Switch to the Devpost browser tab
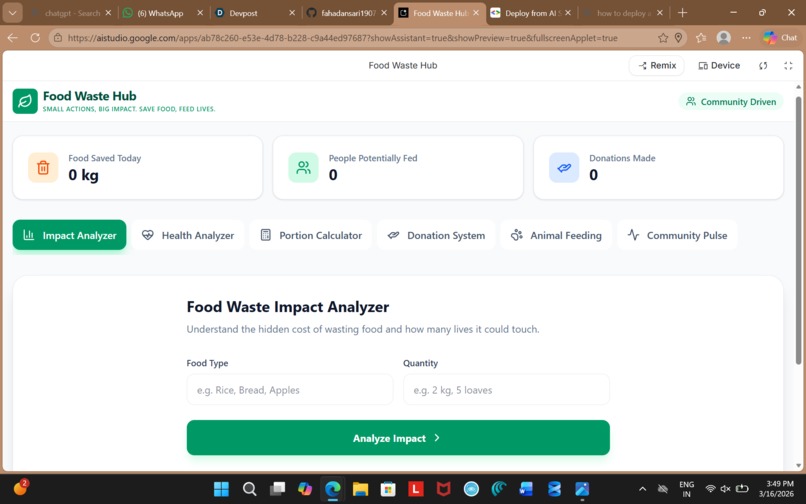The image size is (806, 504). click(x=254, y=13)
